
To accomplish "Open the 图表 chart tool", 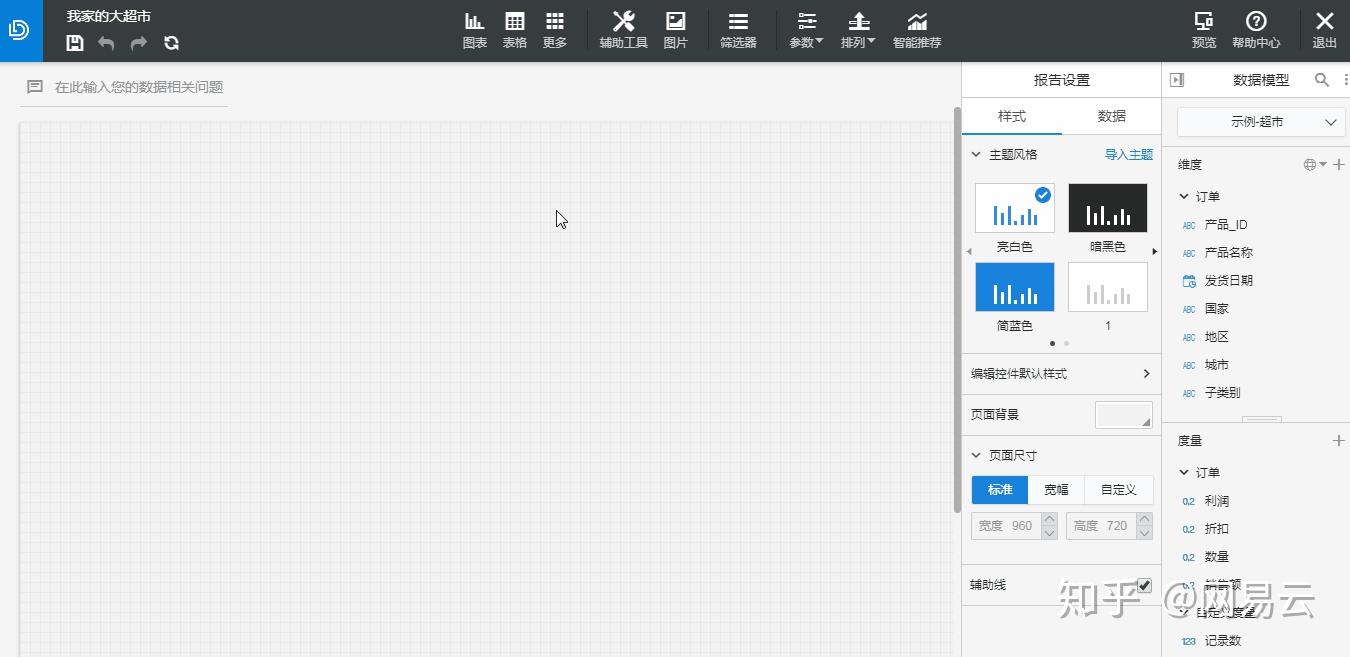I will 475,30.
